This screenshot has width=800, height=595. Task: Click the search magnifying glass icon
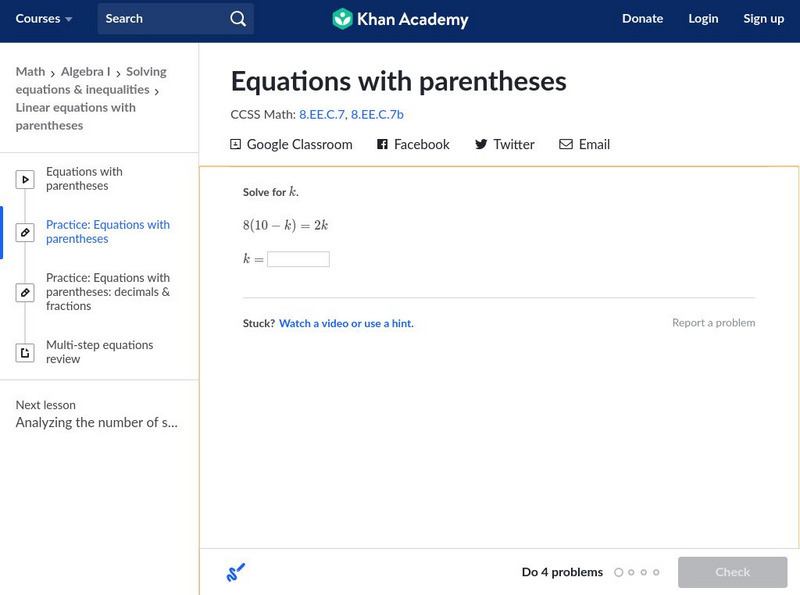pos(237,18)
